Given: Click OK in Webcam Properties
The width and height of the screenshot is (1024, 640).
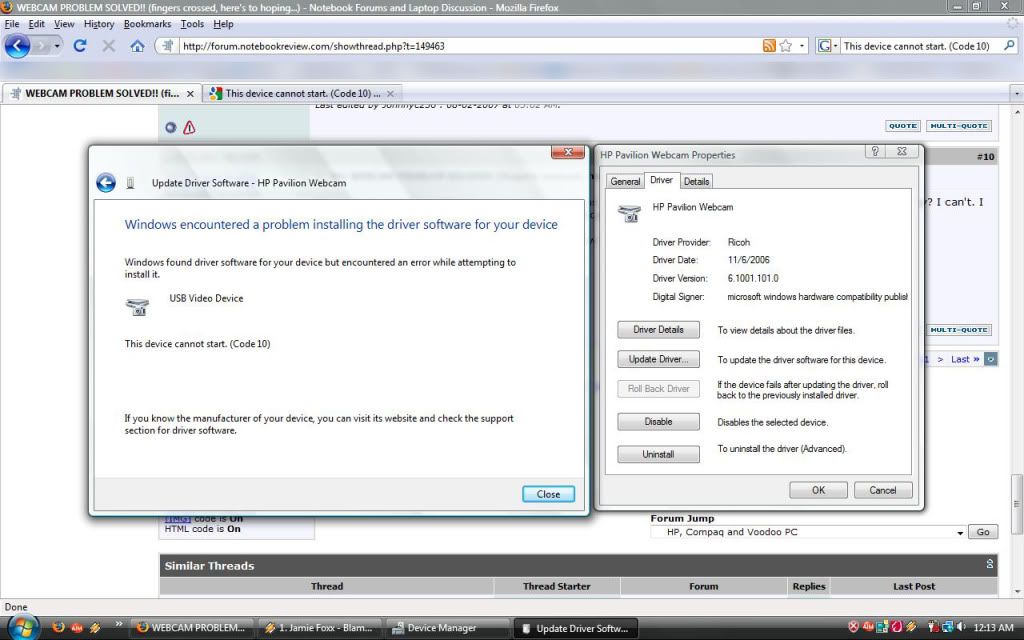Looking at the screenshot, I should tap(818, 490).
